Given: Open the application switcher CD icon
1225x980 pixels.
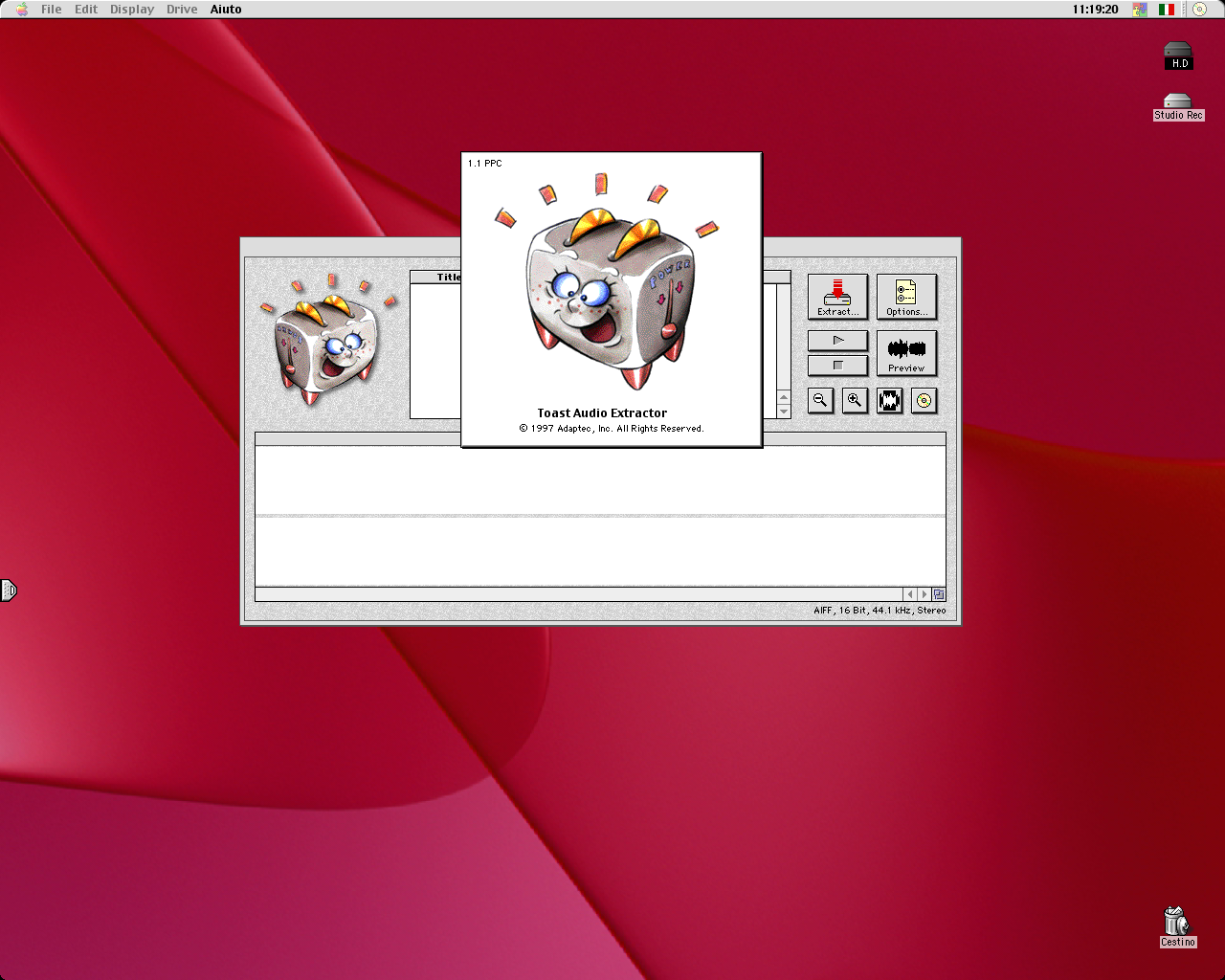Looking at the screenshot, I should (1199, 10).
